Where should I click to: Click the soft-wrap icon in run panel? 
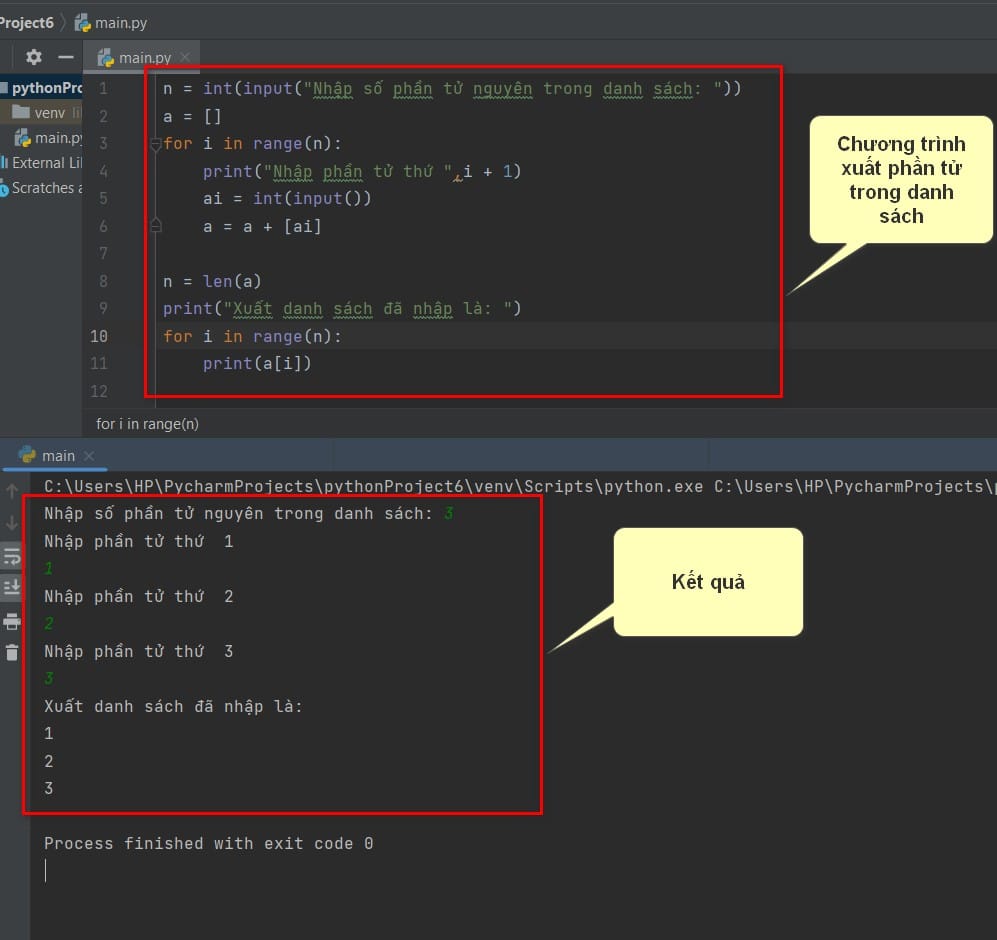pyautogui.click(x=12, y=556)
